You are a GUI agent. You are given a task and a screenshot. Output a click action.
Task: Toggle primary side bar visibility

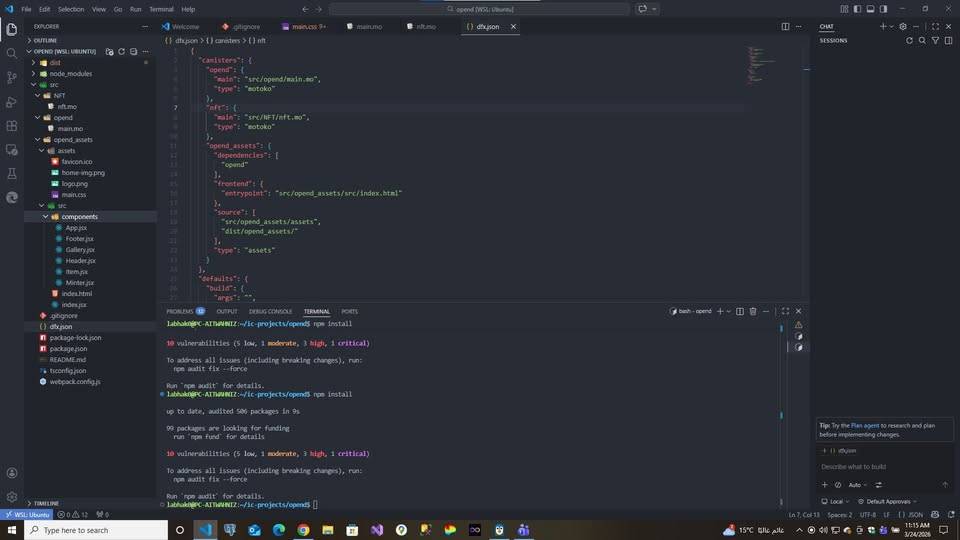click(857, 9)
